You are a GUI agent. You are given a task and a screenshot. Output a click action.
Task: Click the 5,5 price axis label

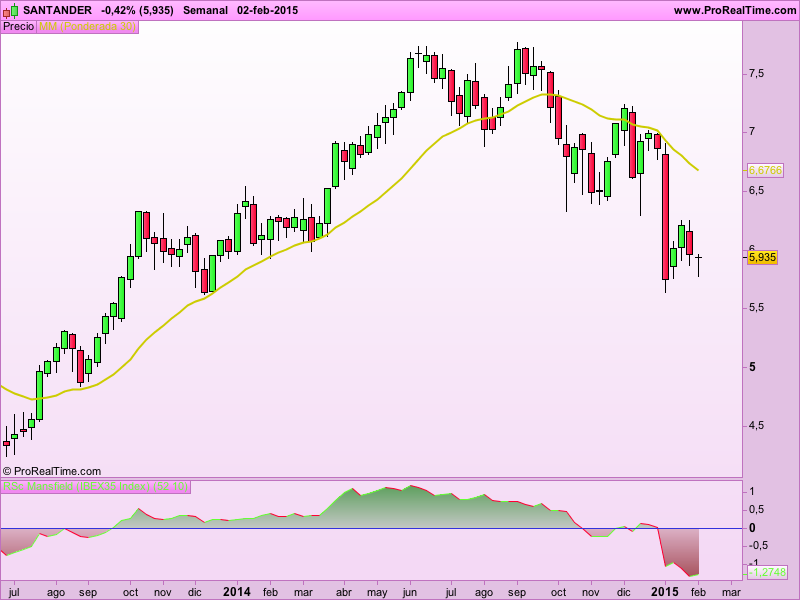pyautogui.click(x=756, y=308)
